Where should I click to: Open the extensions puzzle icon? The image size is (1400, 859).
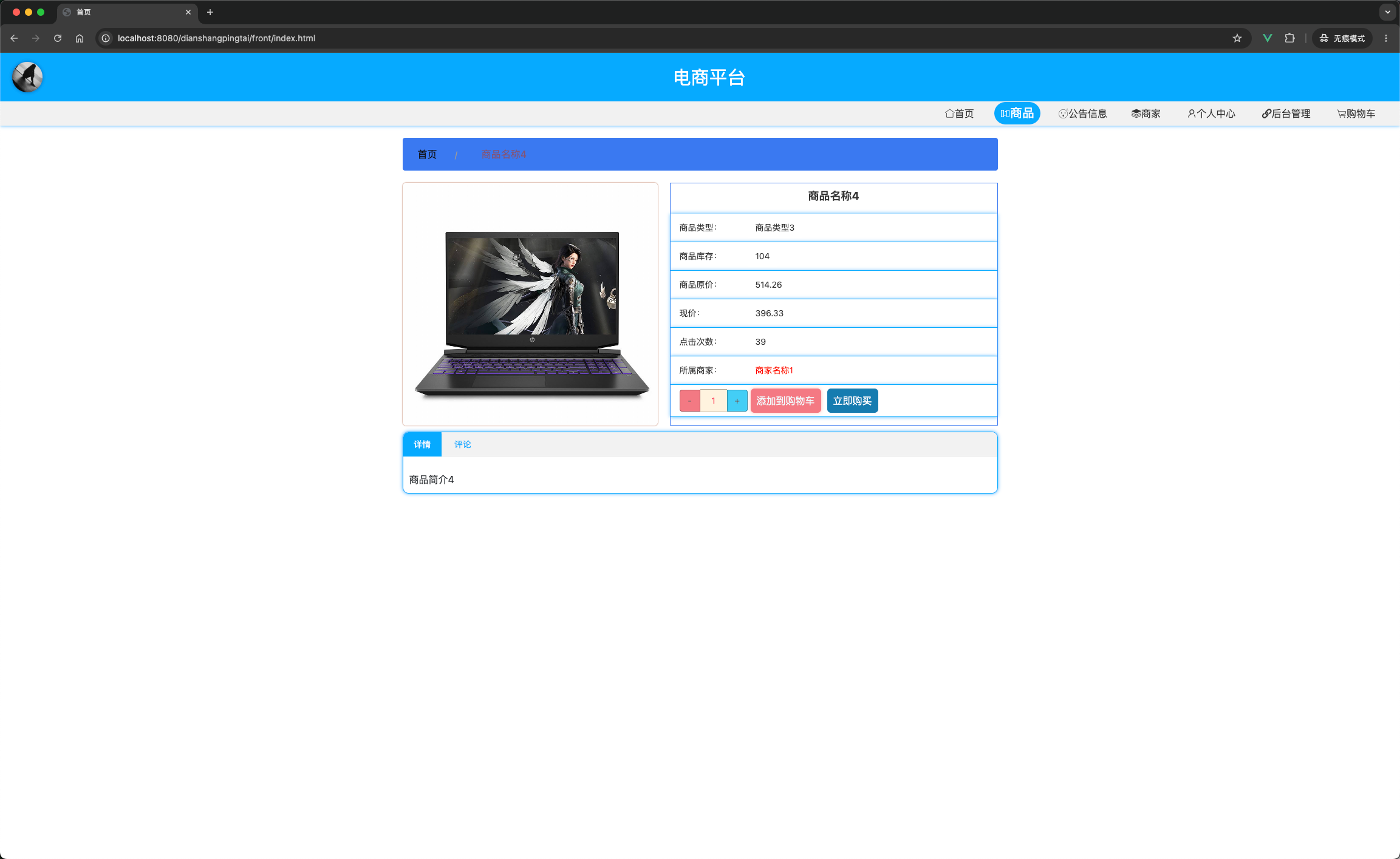click(1289, 38)
